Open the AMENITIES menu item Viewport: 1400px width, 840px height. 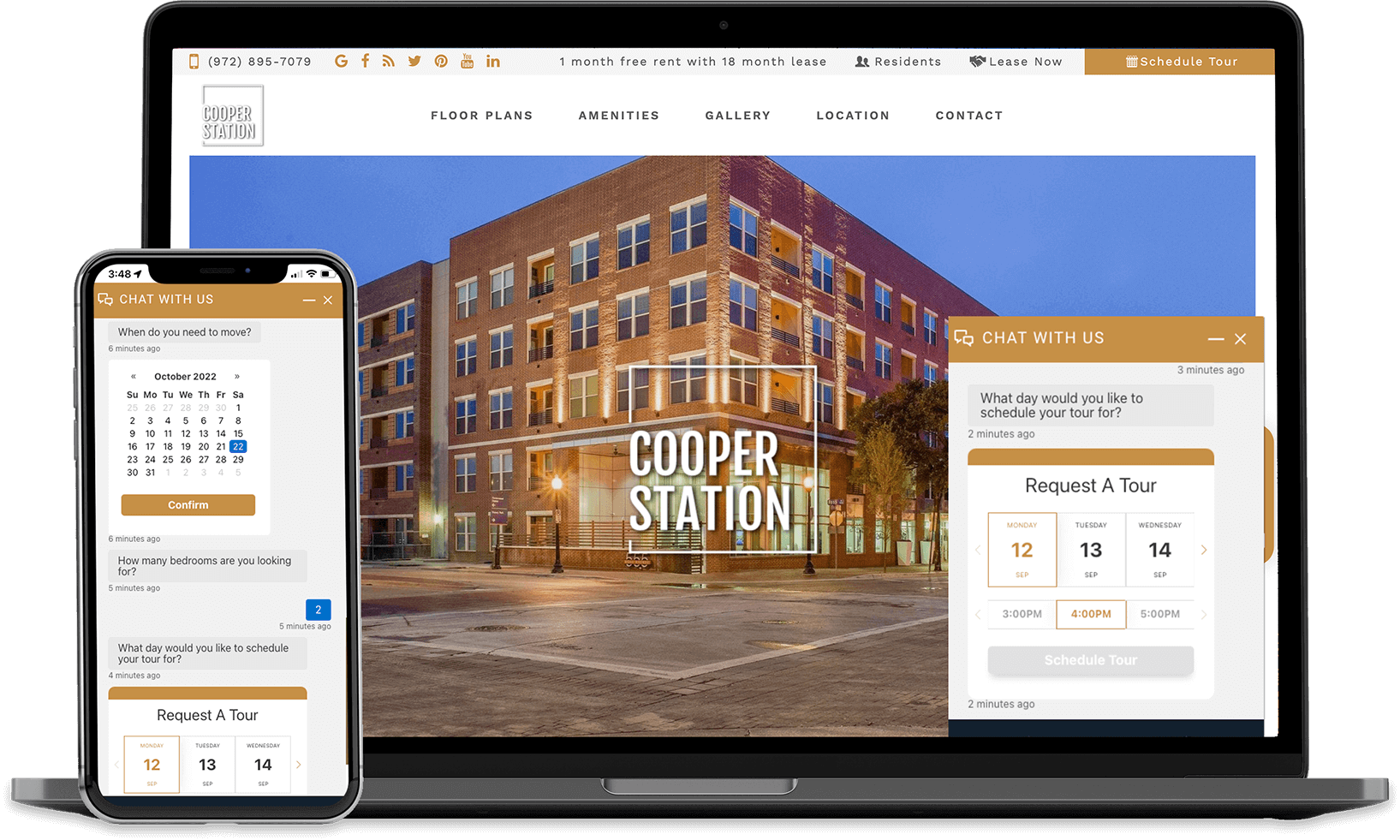[618, 115]
